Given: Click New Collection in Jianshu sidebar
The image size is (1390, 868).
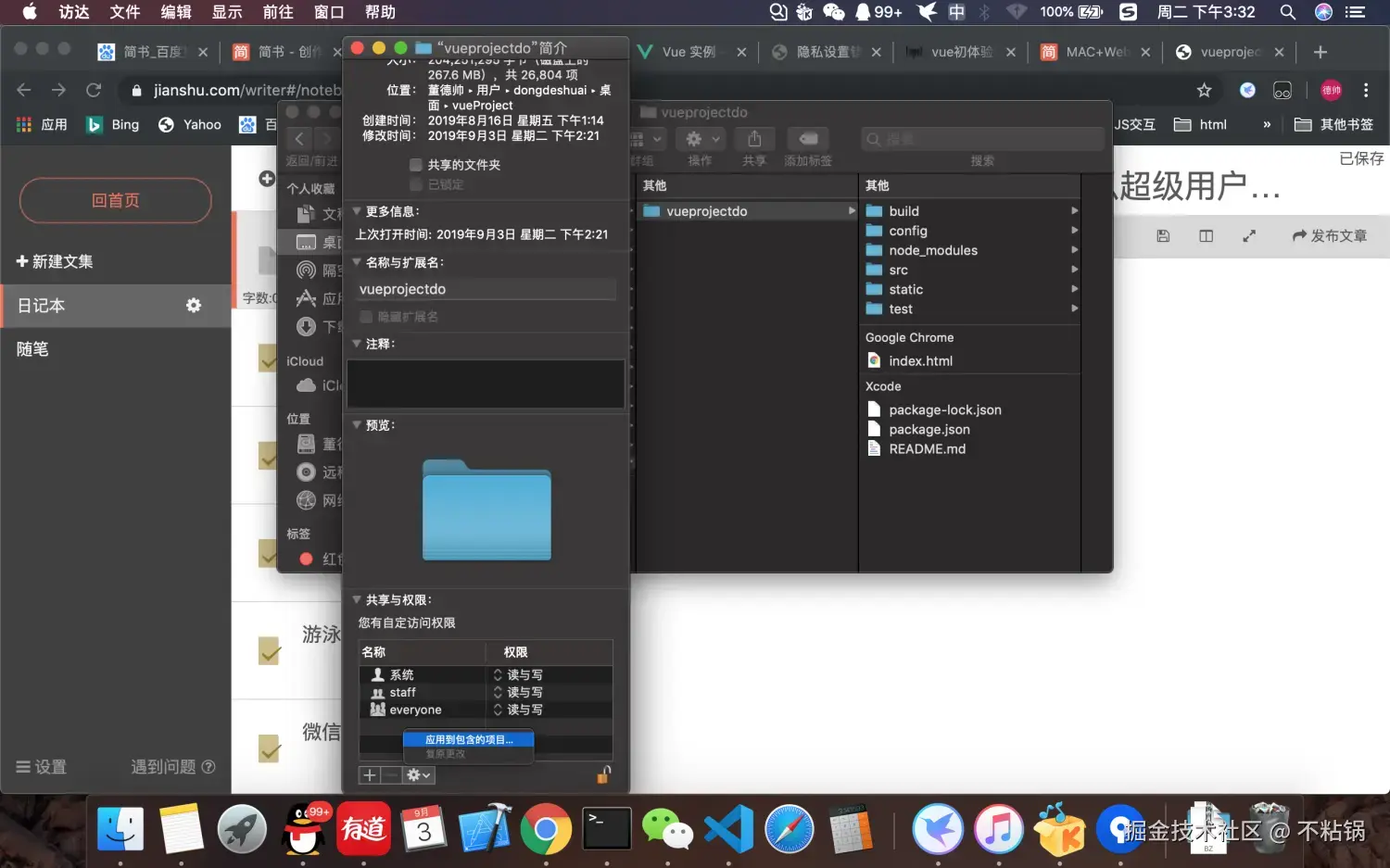Looking at the screenshot, I should 55,262.
